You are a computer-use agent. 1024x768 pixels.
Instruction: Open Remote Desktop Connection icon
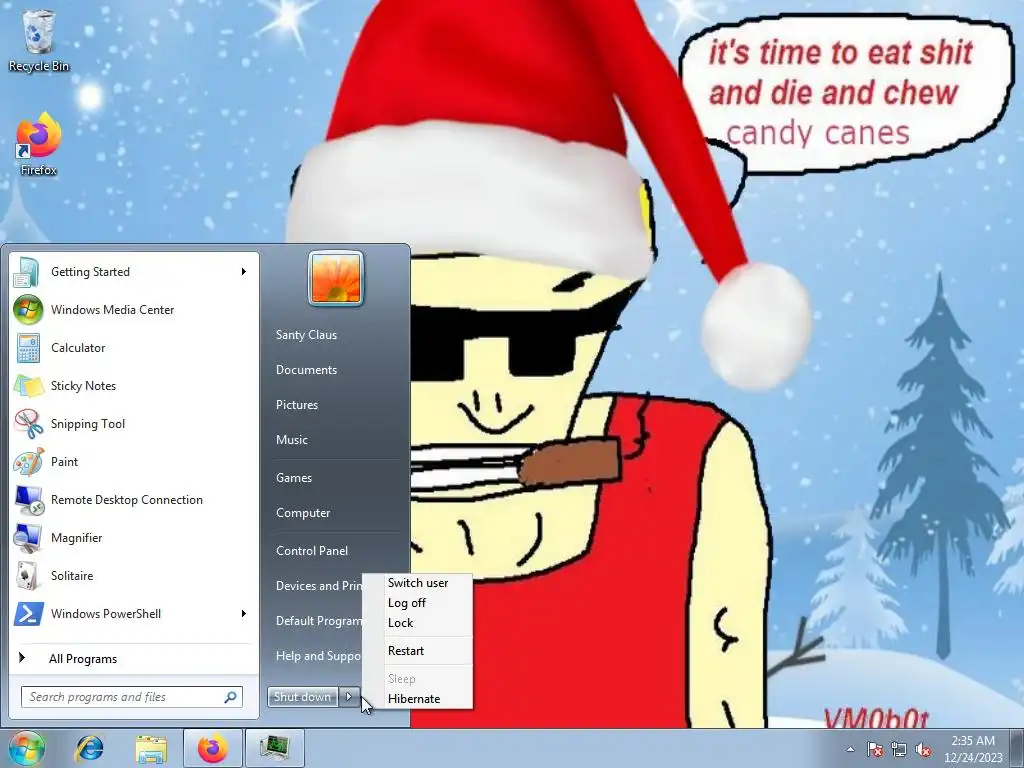point(28,500)
